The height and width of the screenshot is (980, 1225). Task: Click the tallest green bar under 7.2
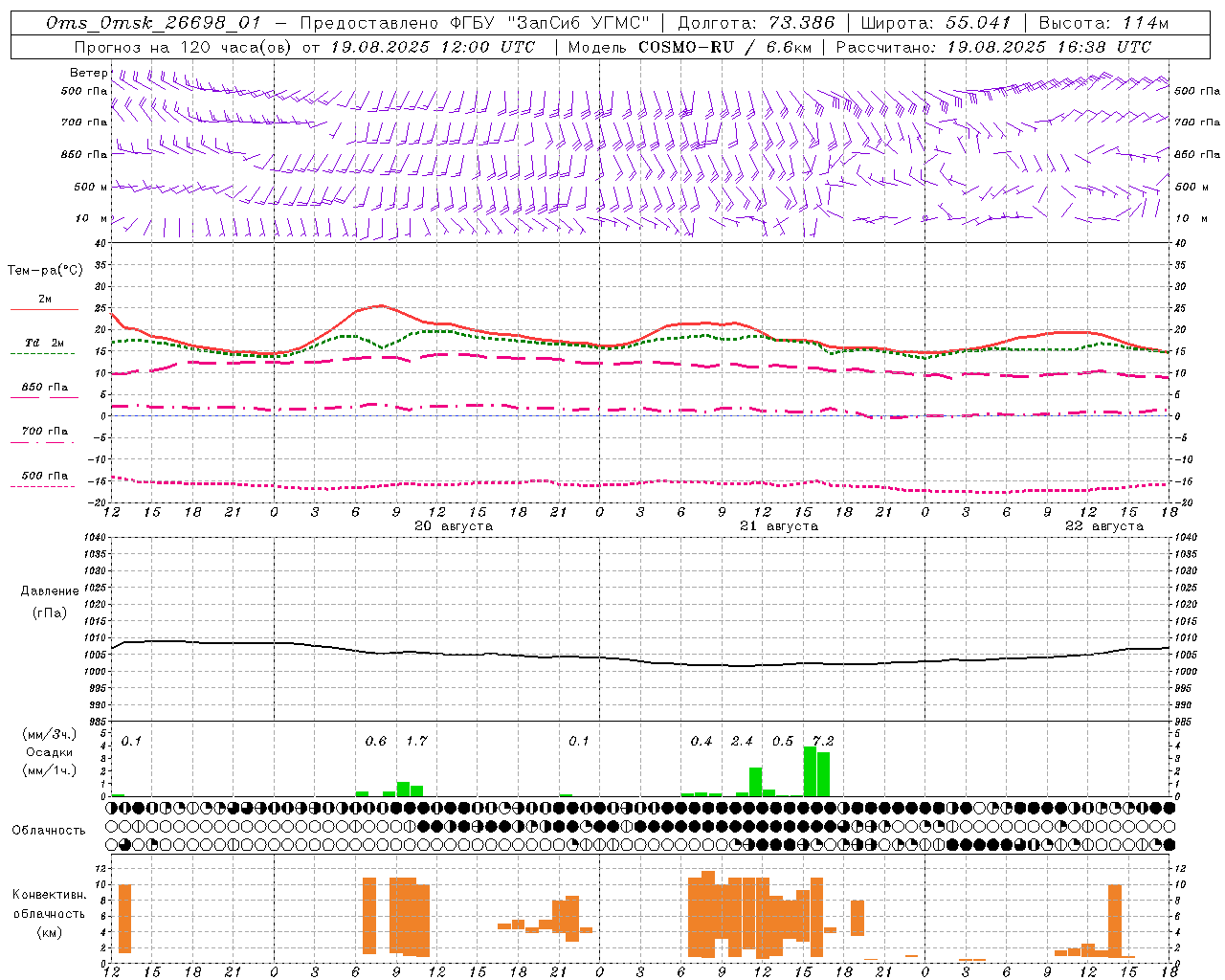810,771
